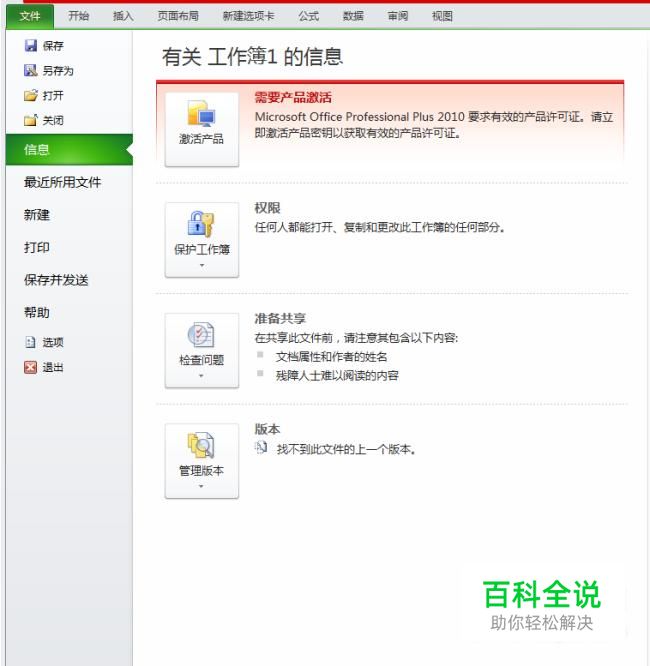Click the Protect Workbook lock-and-key icon
This screenshot has height=666, width=650.
pos(201,224)
